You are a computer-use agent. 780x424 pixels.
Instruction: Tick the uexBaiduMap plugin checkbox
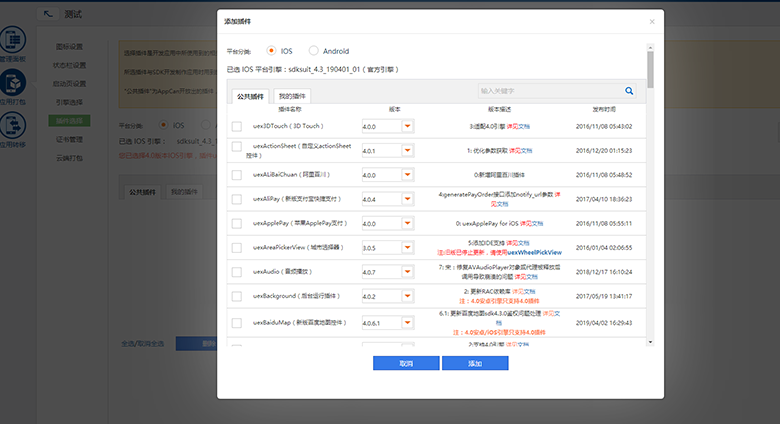pyautogui.click(x=237, y=323)
